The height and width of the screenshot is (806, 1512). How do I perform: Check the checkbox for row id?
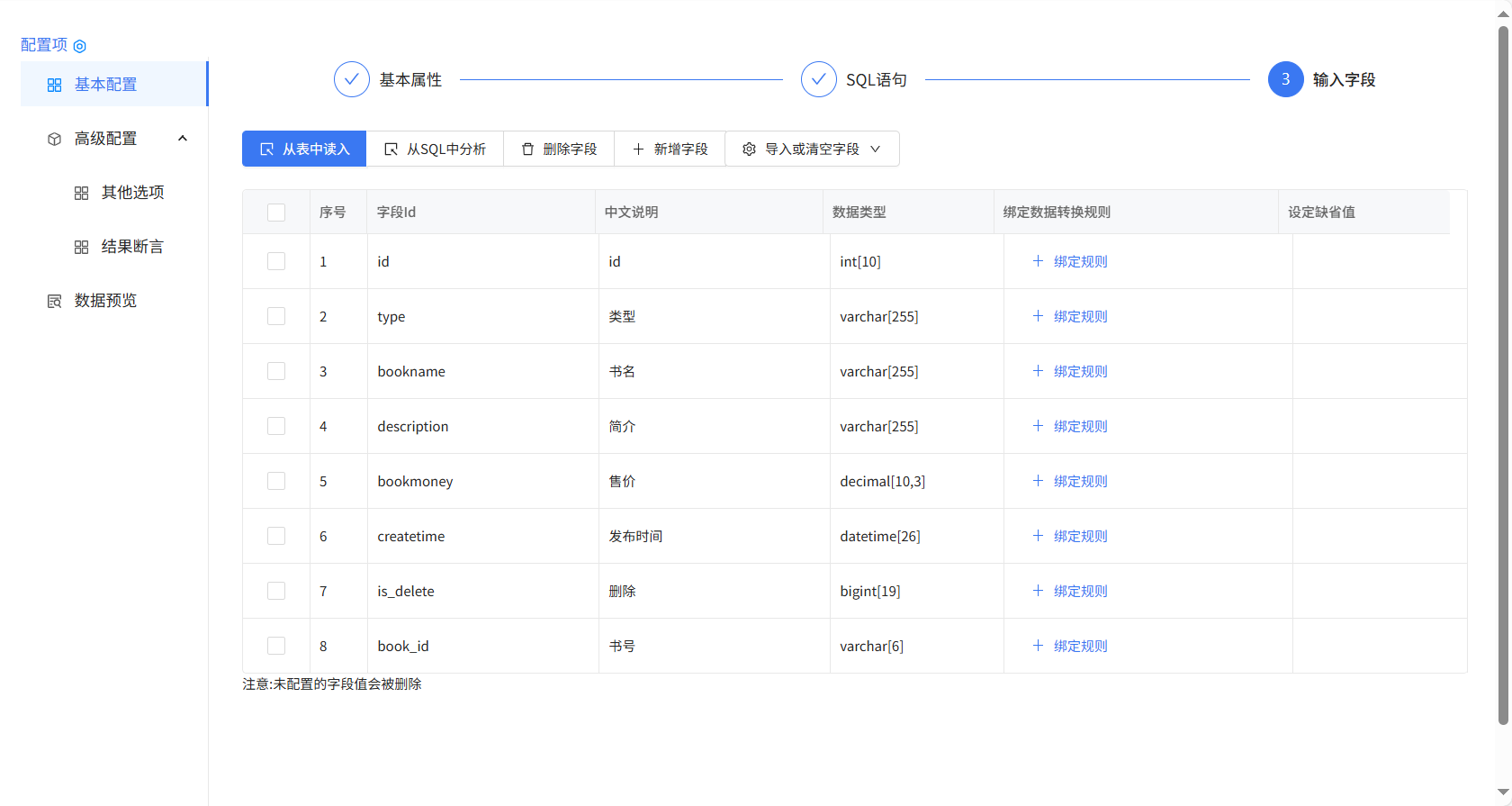(276, 261)
